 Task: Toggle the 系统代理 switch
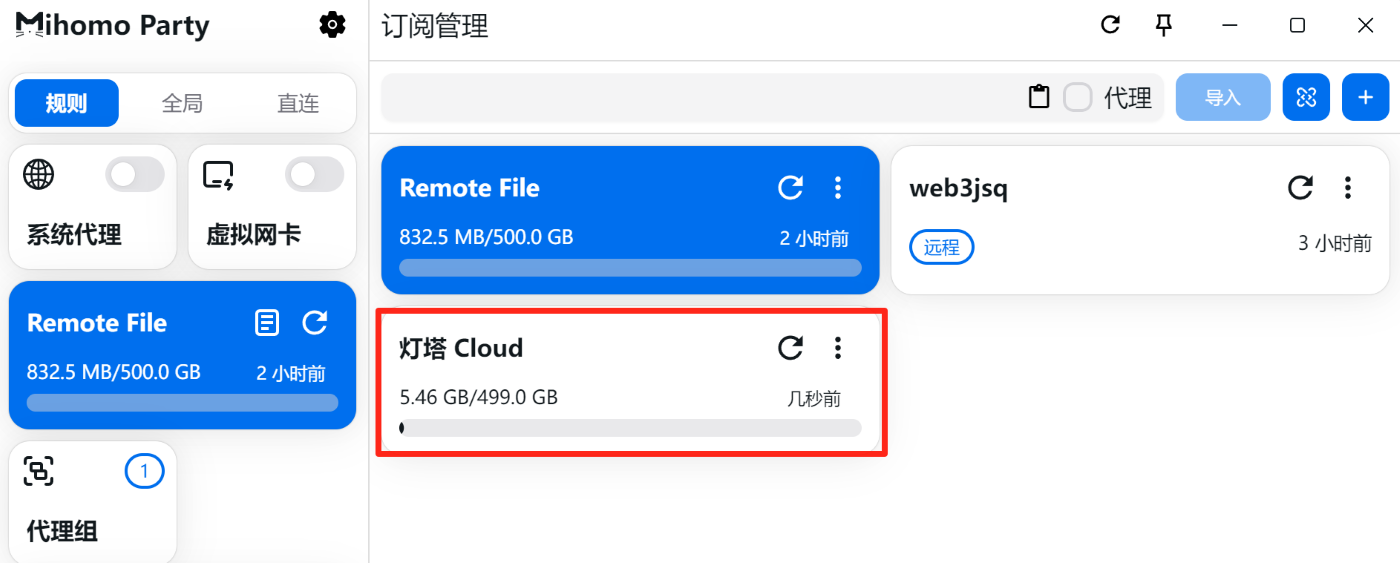coord(135,175)
